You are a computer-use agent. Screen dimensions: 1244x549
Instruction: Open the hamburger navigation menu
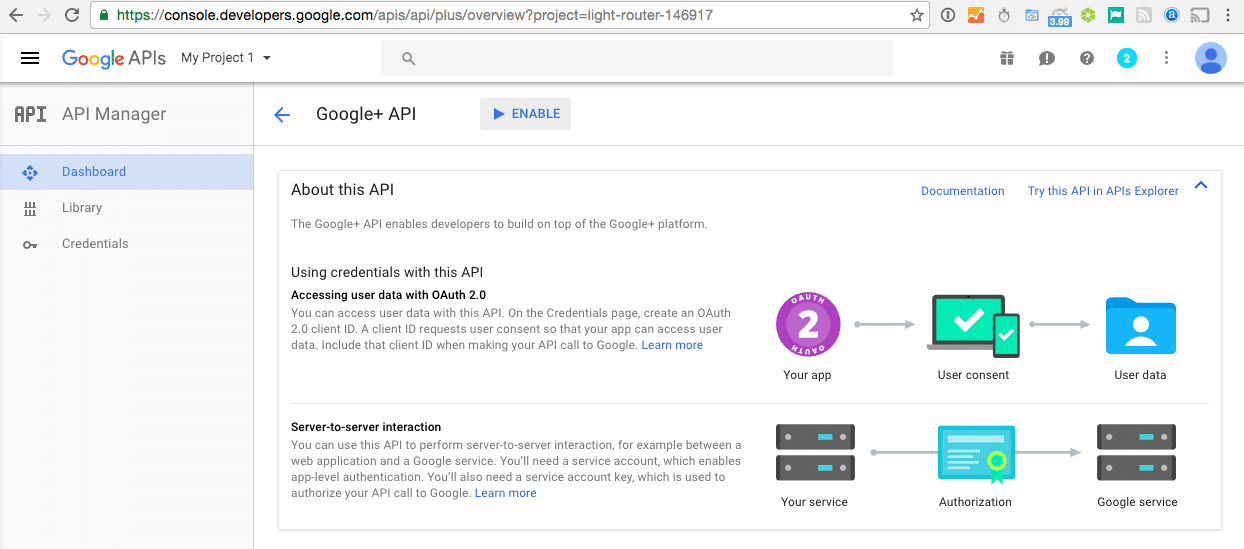pyautogui.click(x=30, y=58)
